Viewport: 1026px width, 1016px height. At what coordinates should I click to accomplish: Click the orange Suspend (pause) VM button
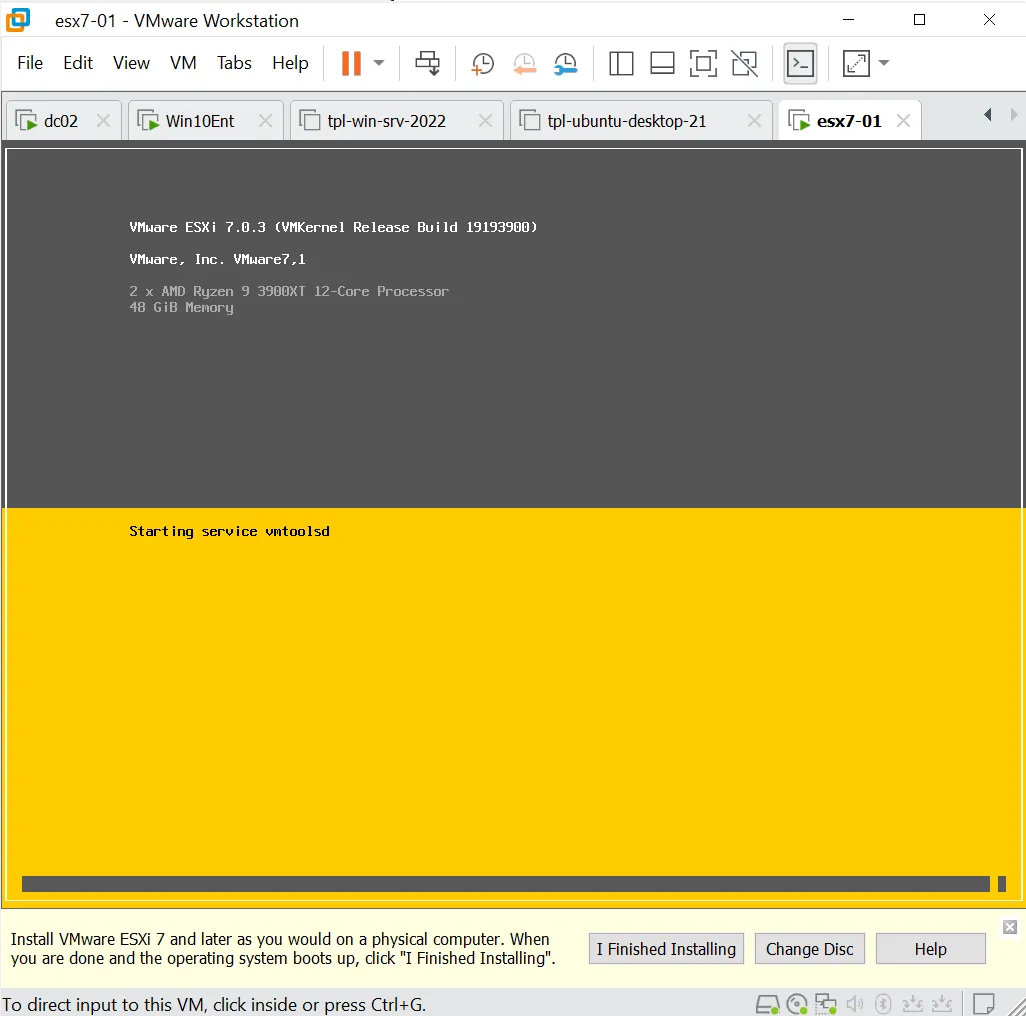pos(351,63)
